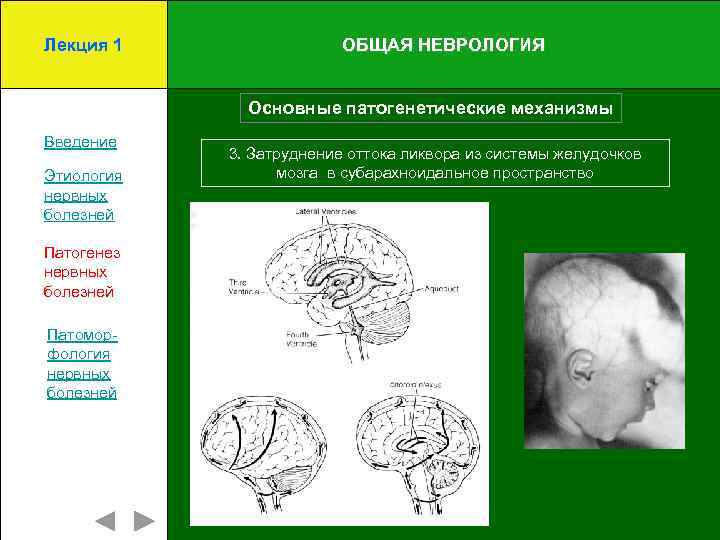Click the ОБЩАЯ НЕВРОЛОГИЯ heading
The height and width of the screenshot is (540, 720).
(x=443, y=45)
